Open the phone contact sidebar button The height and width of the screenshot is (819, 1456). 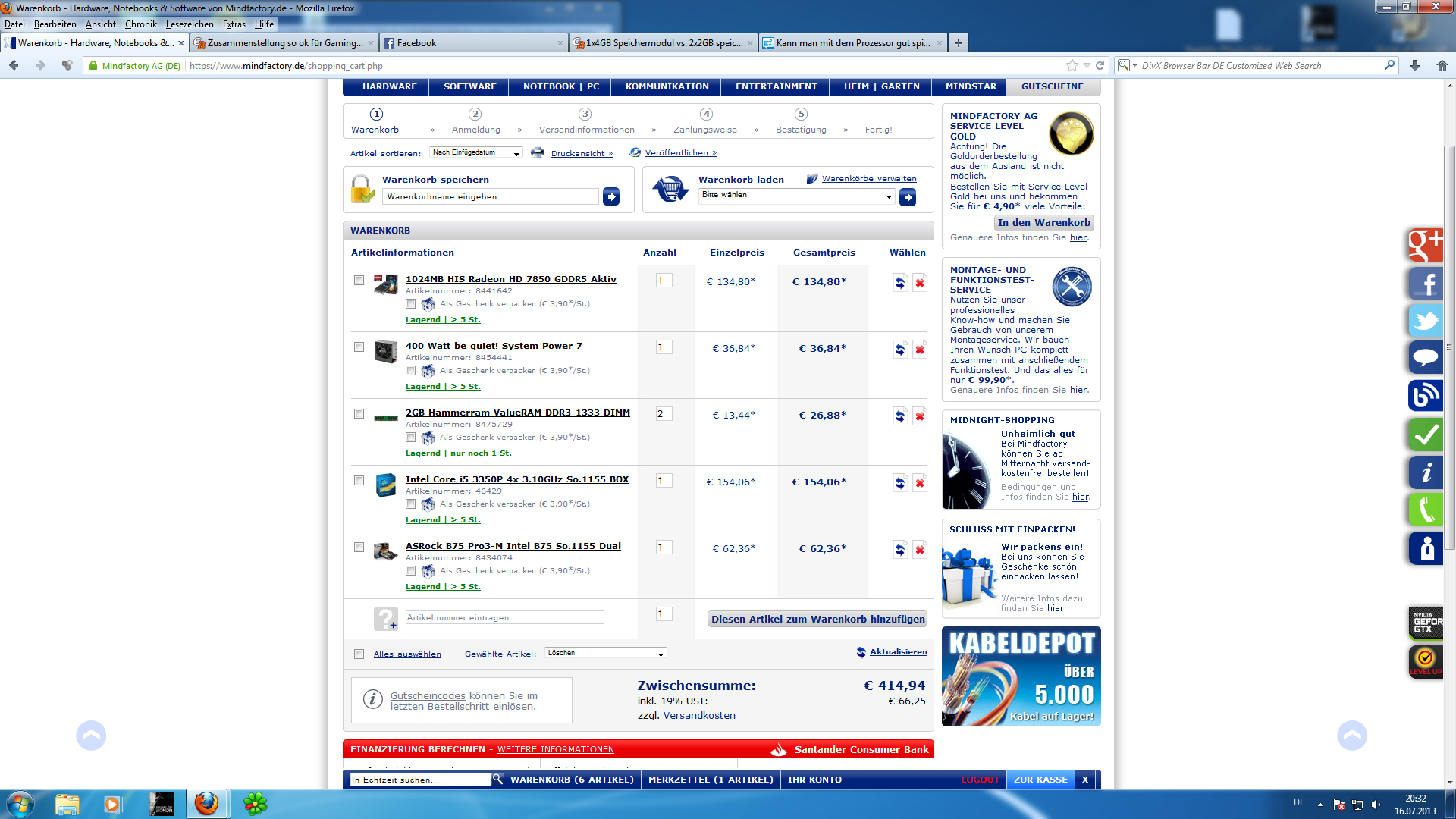[1426, 509]
